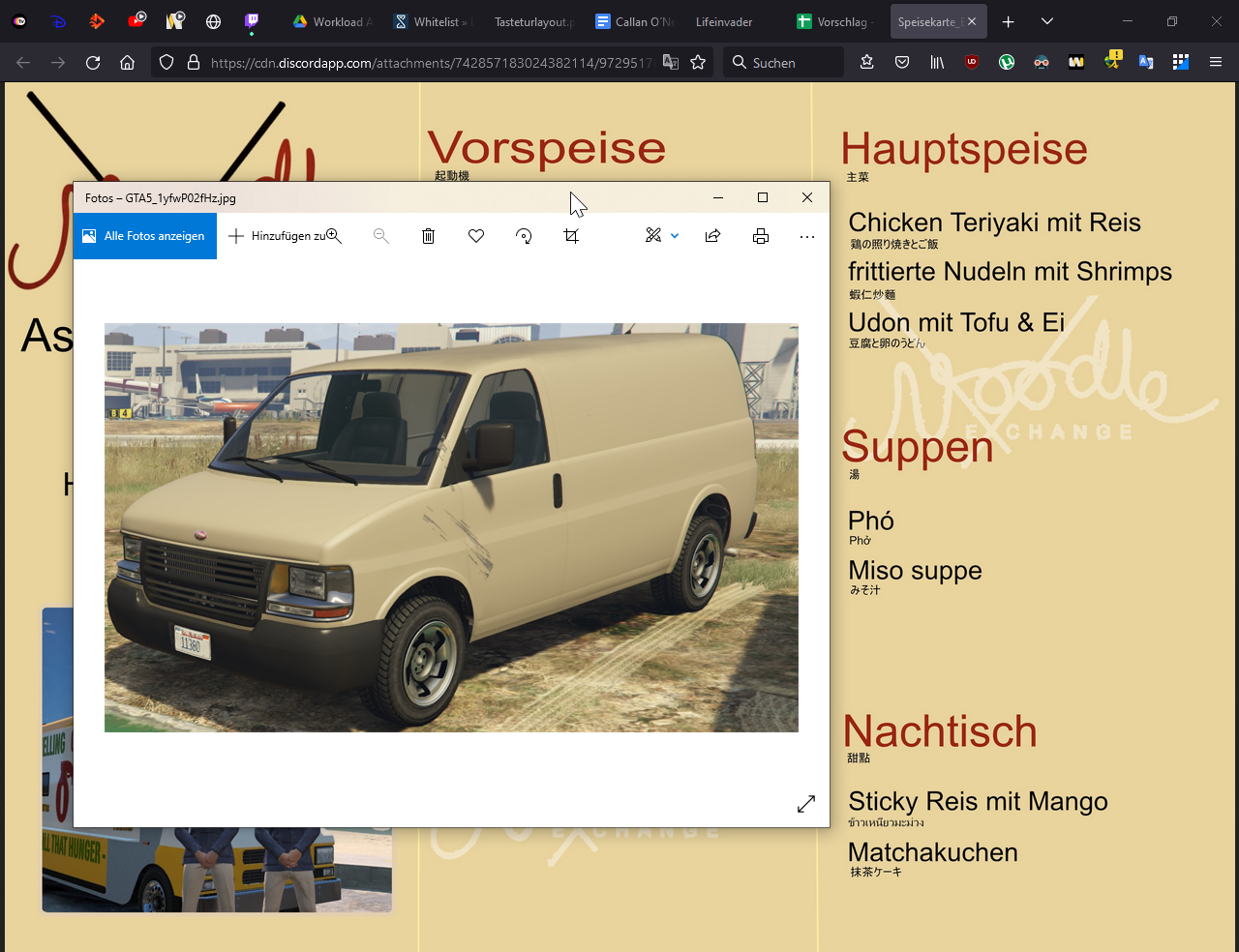
Task: Click 'Hinzufügen zu' in Photos toolbar
Action: pyautogui.click(x=278, y=236)
